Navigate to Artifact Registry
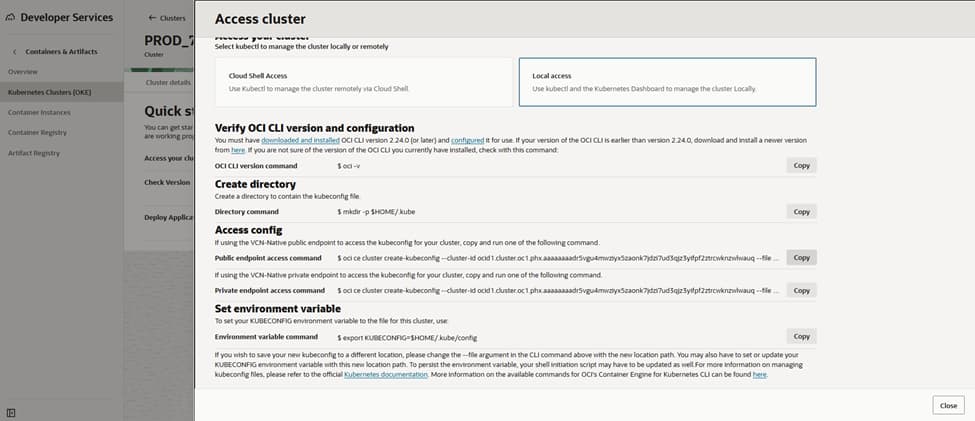Viewport: 975px width, 421px height. [x=34, y=153]
